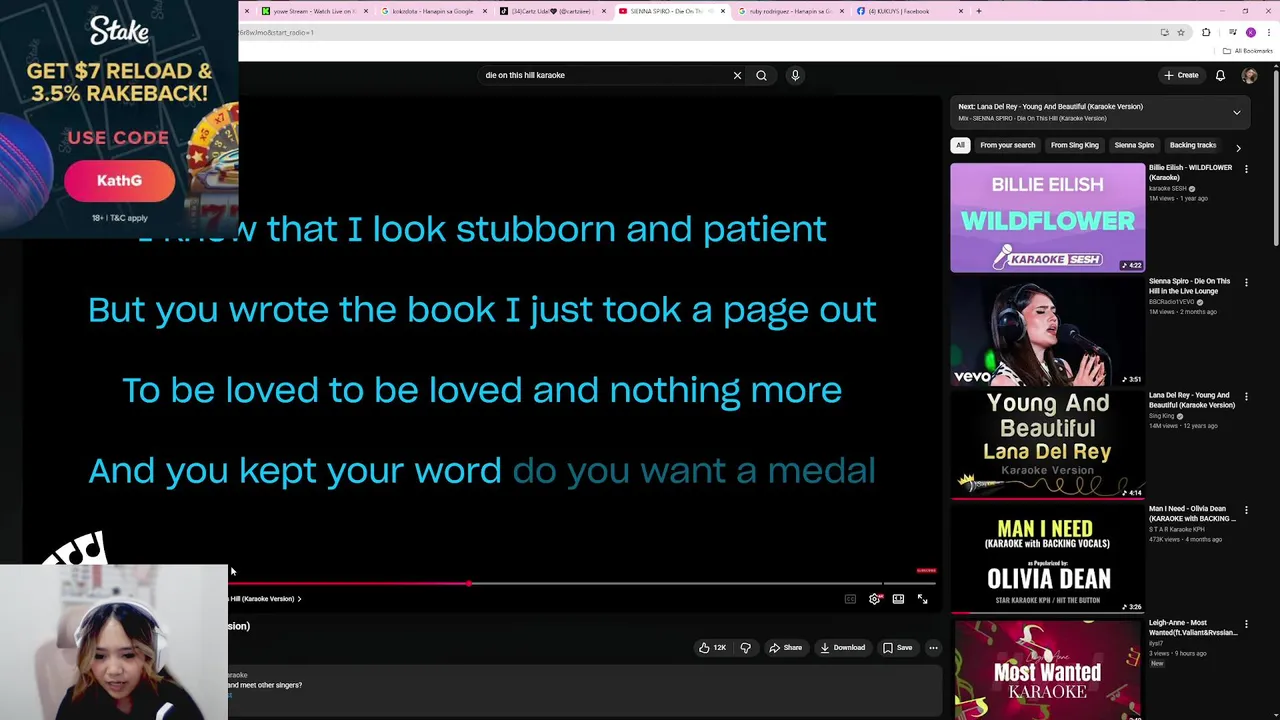Image resolution: width=1280 pixels, height=720 pixels.
Task: Open a new browser tab
Action: click(978, 11)
